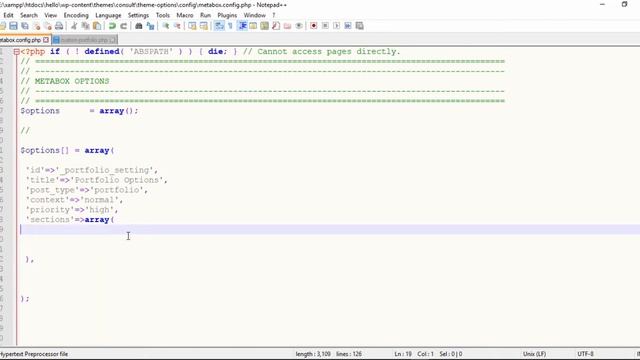Open the Search menu
640x360 pixels.
(x=29, y=15)
